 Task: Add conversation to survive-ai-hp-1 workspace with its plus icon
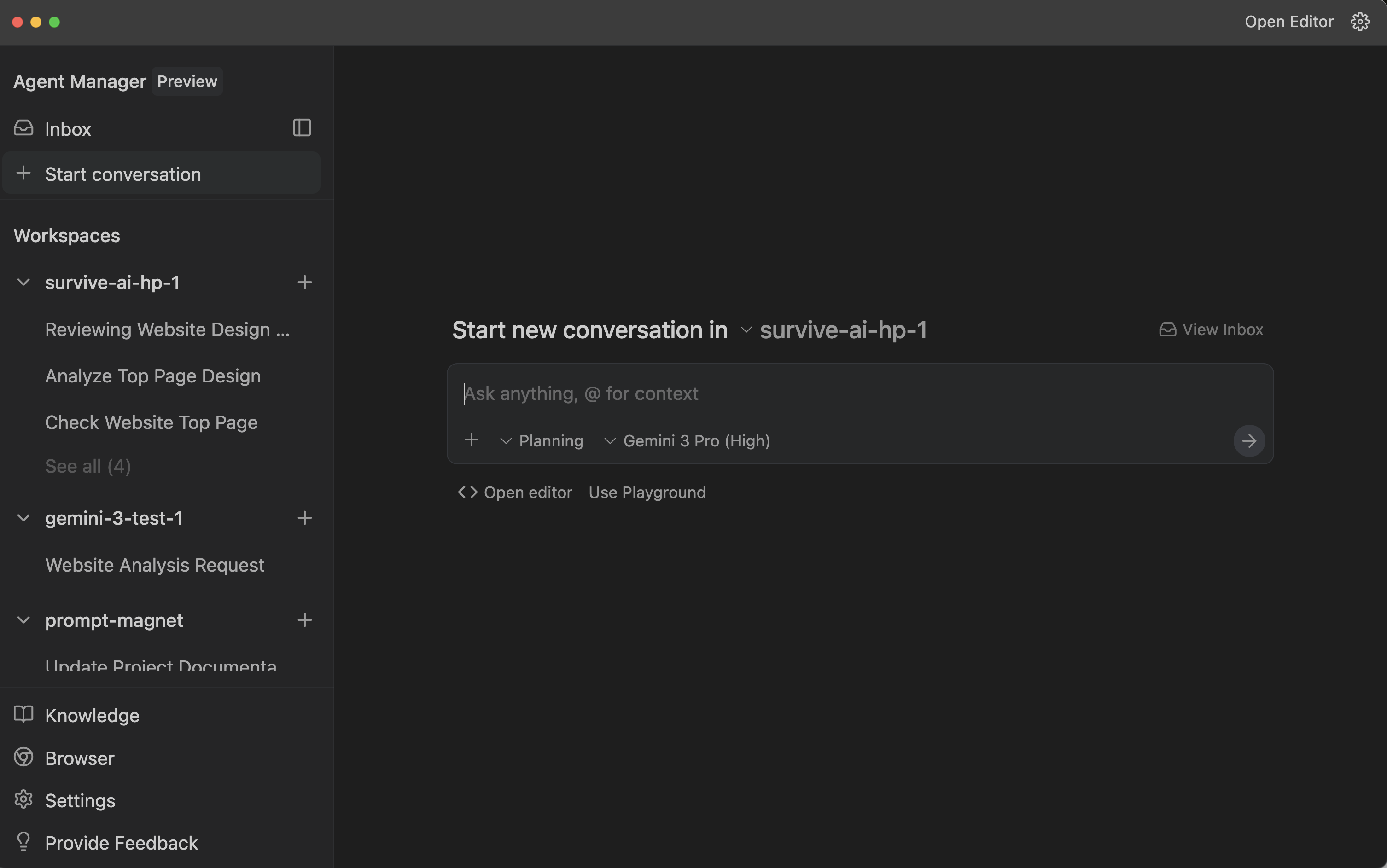tap(304, 282)
